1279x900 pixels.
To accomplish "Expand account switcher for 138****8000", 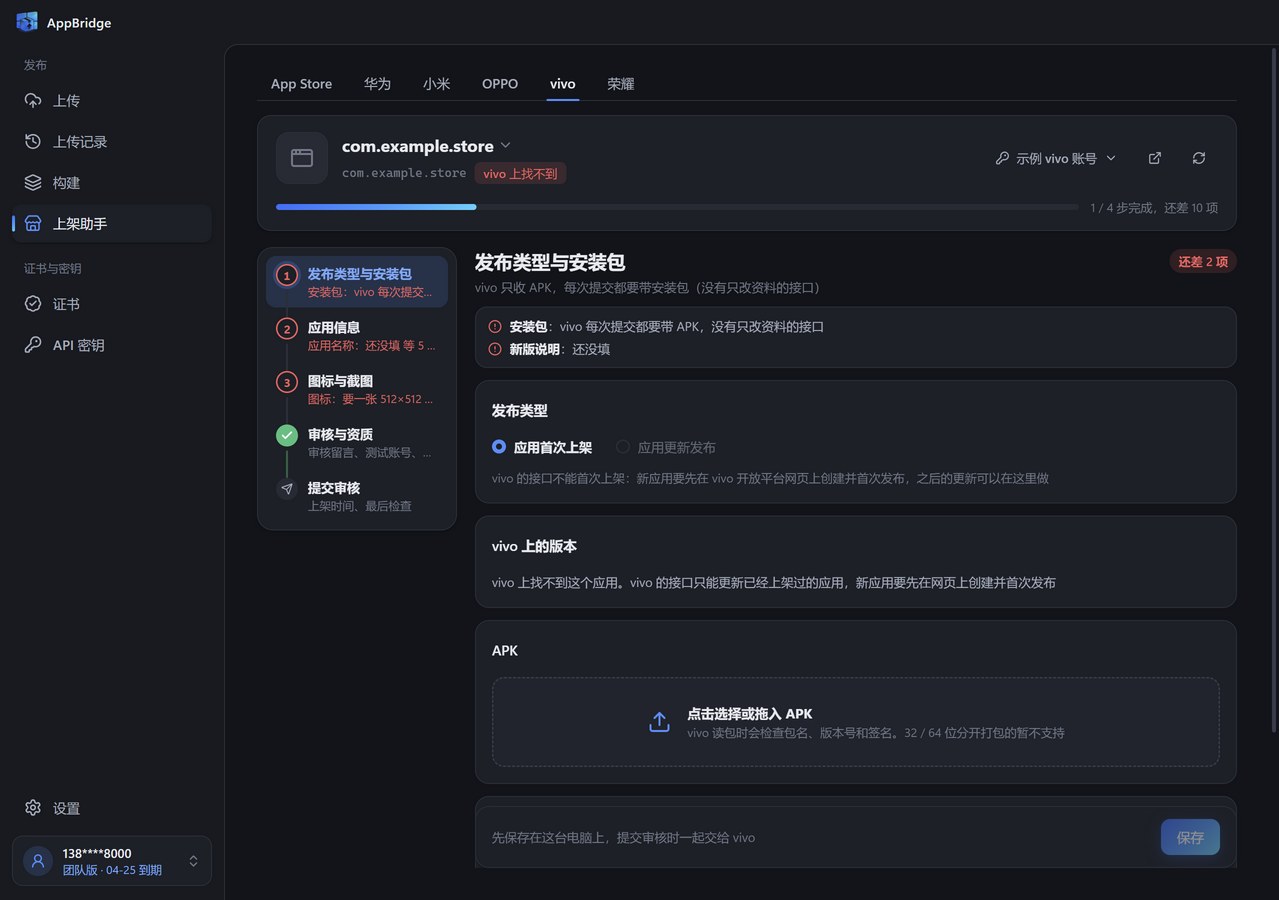I will pyautogui.click(x=193, y=861).
